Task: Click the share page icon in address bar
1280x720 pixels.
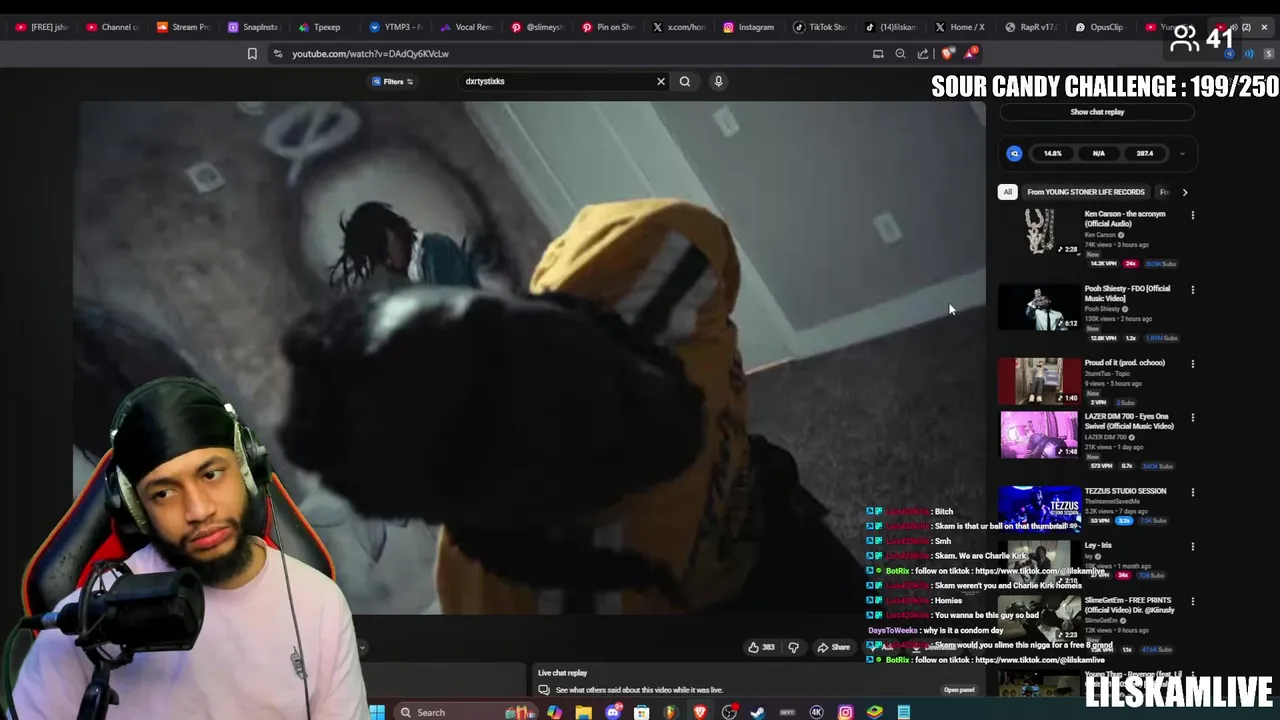Action: (x=922, y=54)
